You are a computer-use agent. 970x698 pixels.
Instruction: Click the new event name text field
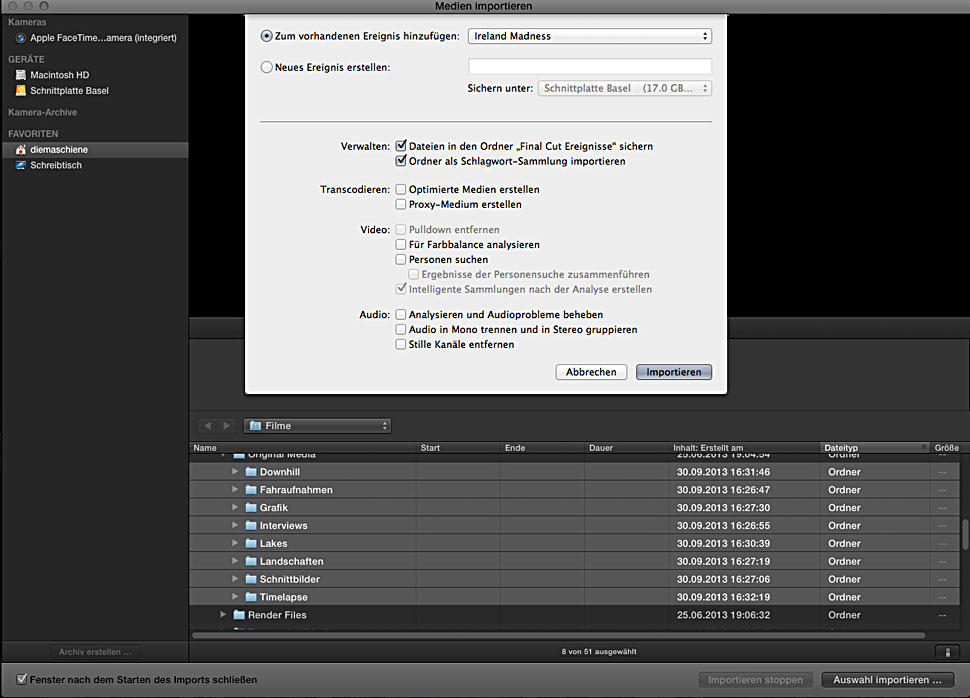click(589, 67)
